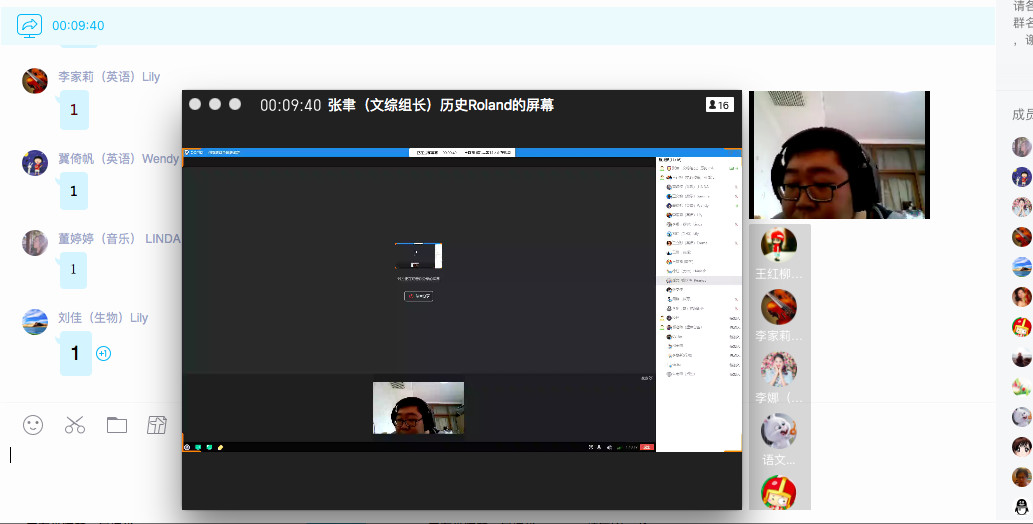Click the 刘佳（生物）Lily sender name
The height and width of the screenshot is (524, 1033).
[x=103, y=318]
